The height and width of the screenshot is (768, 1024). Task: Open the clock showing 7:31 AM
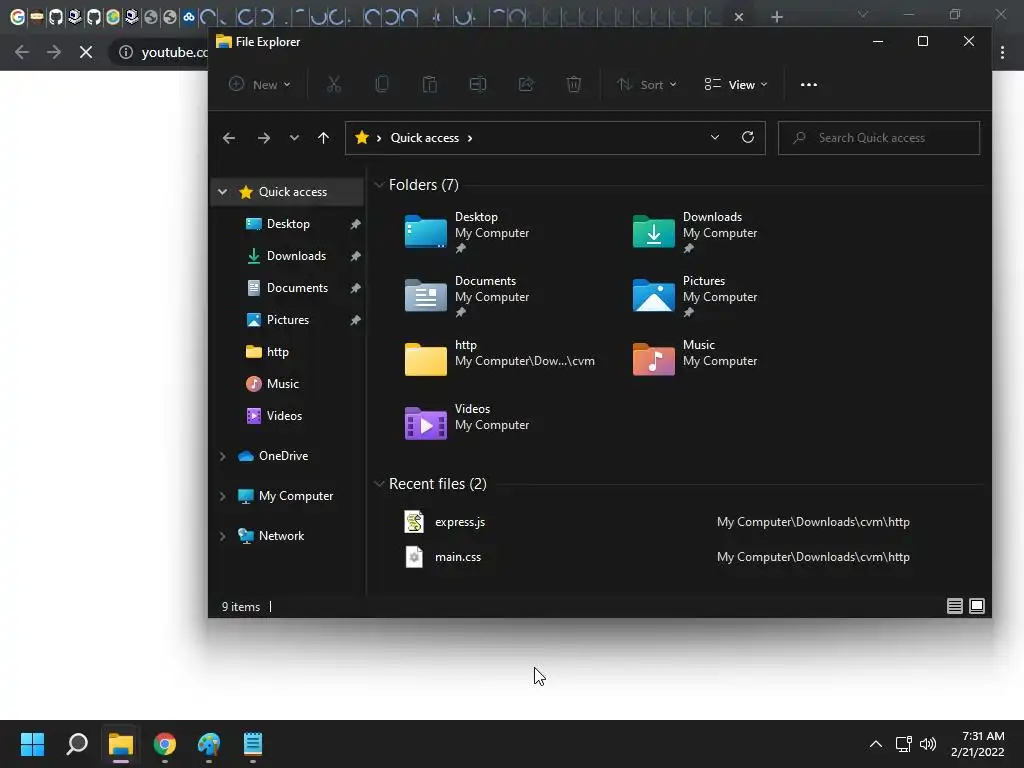(x=978, y=744)
